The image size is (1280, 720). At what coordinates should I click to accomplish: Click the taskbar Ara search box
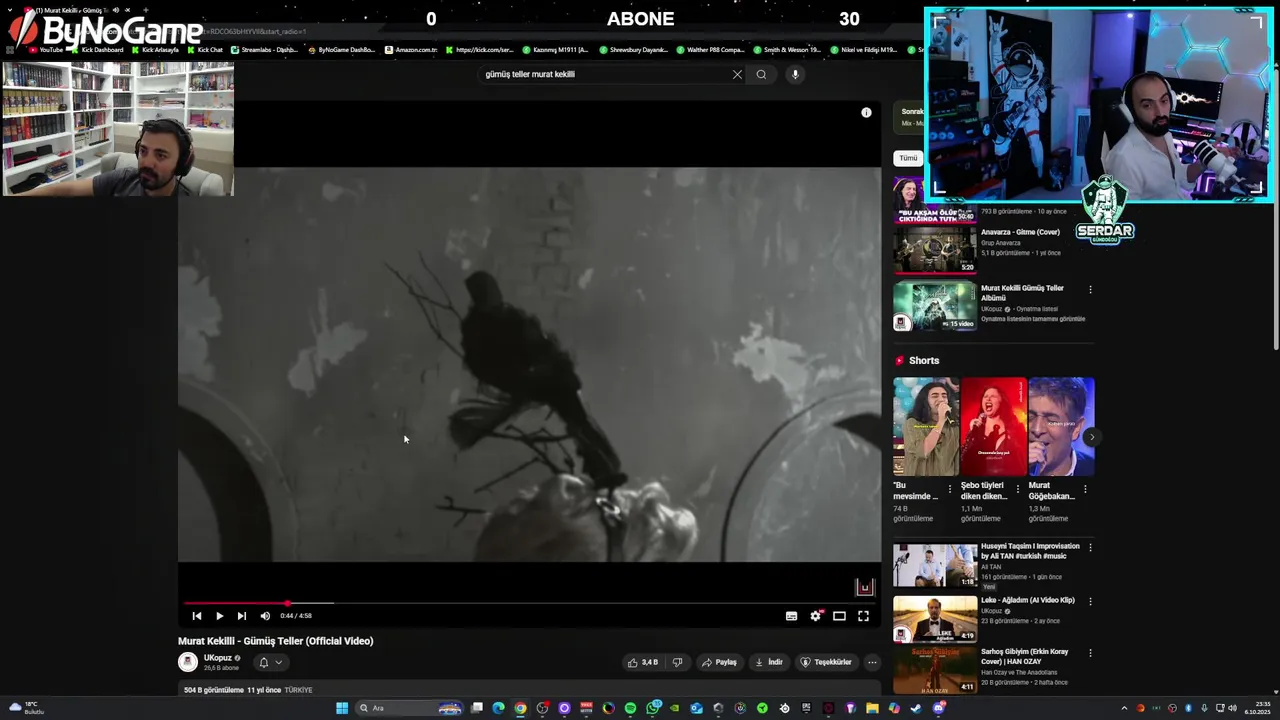(x=410, y=708)
